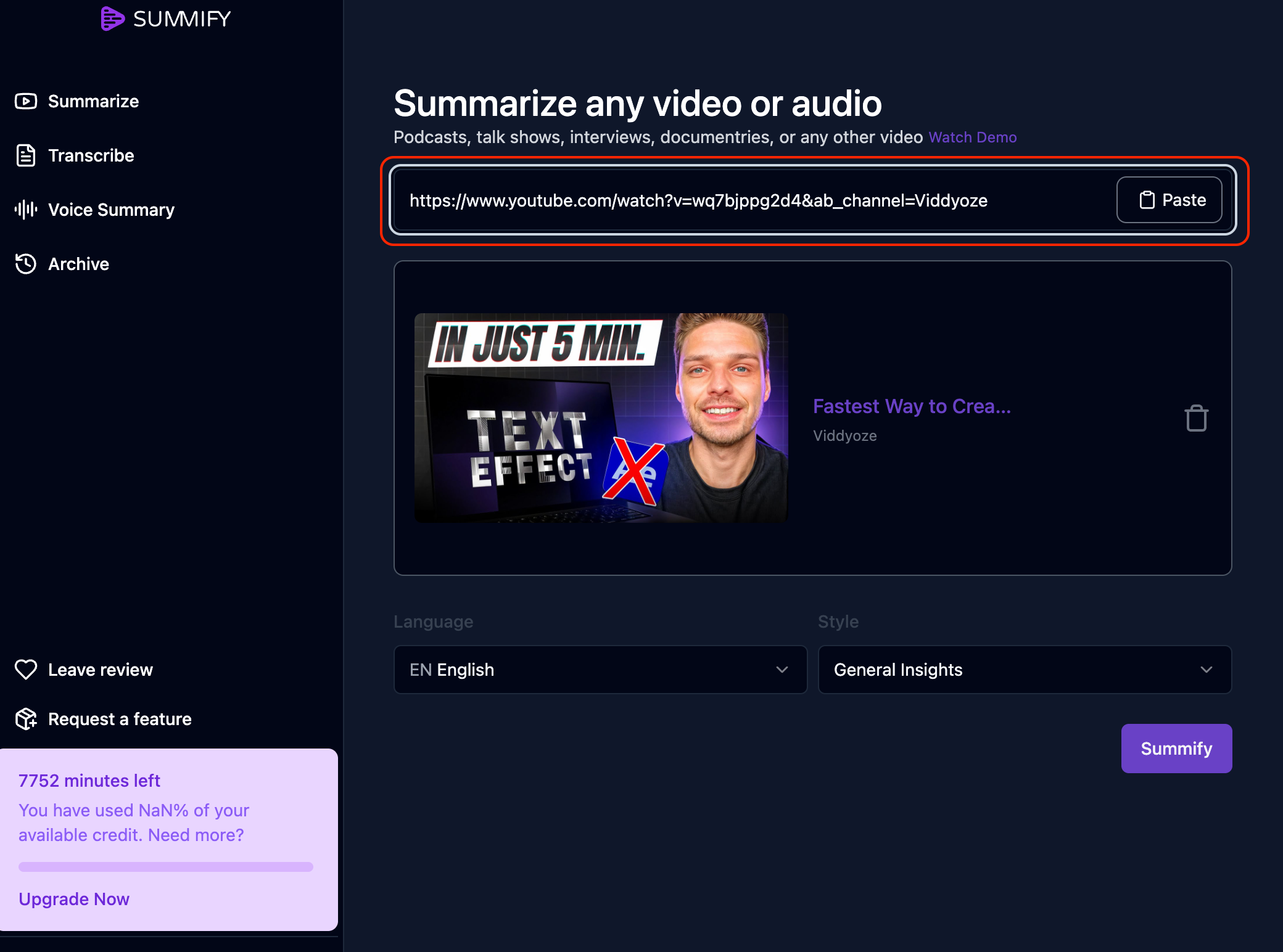
Task: Click the Summify submit button
Action: [1176, 749]
